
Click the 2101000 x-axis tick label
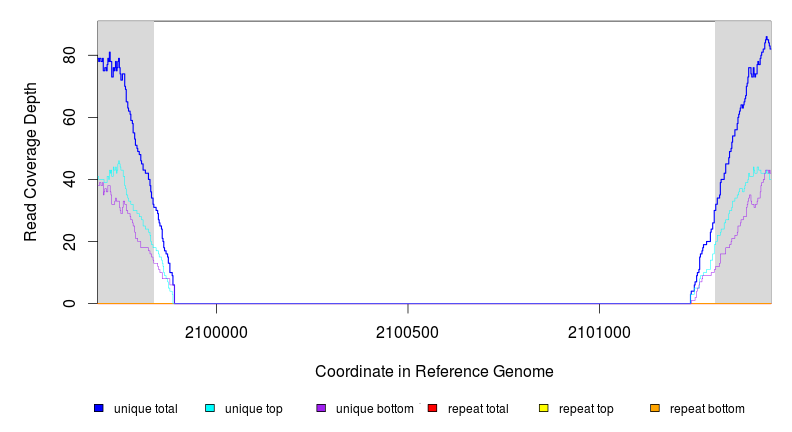(x=599, y=332)
